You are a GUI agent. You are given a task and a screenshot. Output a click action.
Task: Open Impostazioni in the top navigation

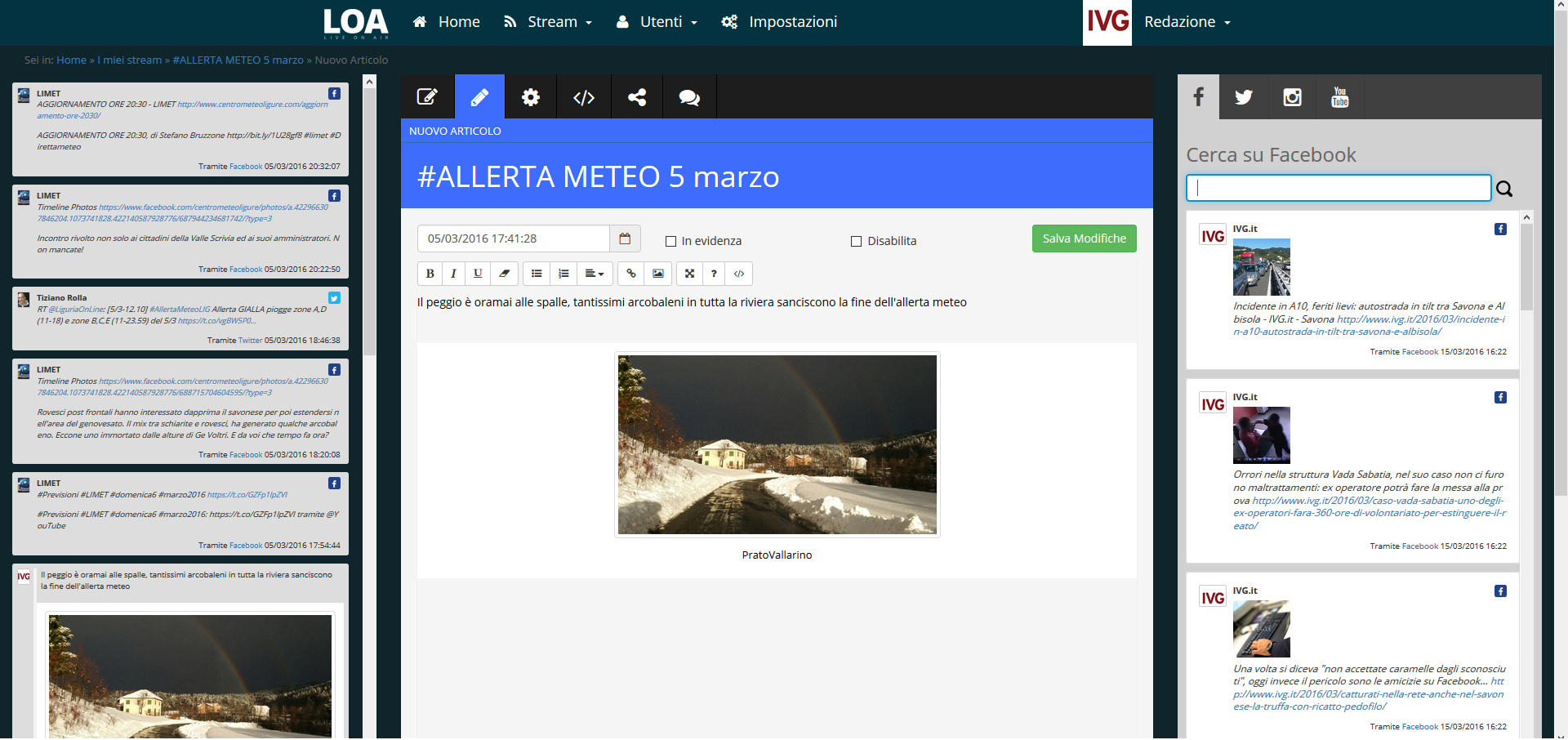(x=779, y=22)
